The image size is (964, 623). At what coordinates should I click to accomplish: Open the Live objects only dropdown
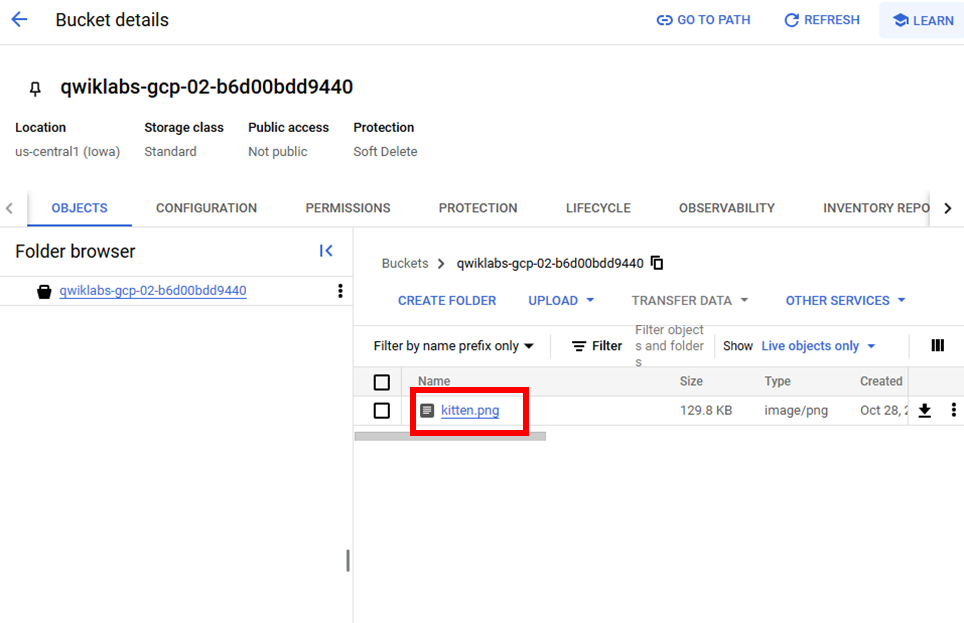[818, 346]
